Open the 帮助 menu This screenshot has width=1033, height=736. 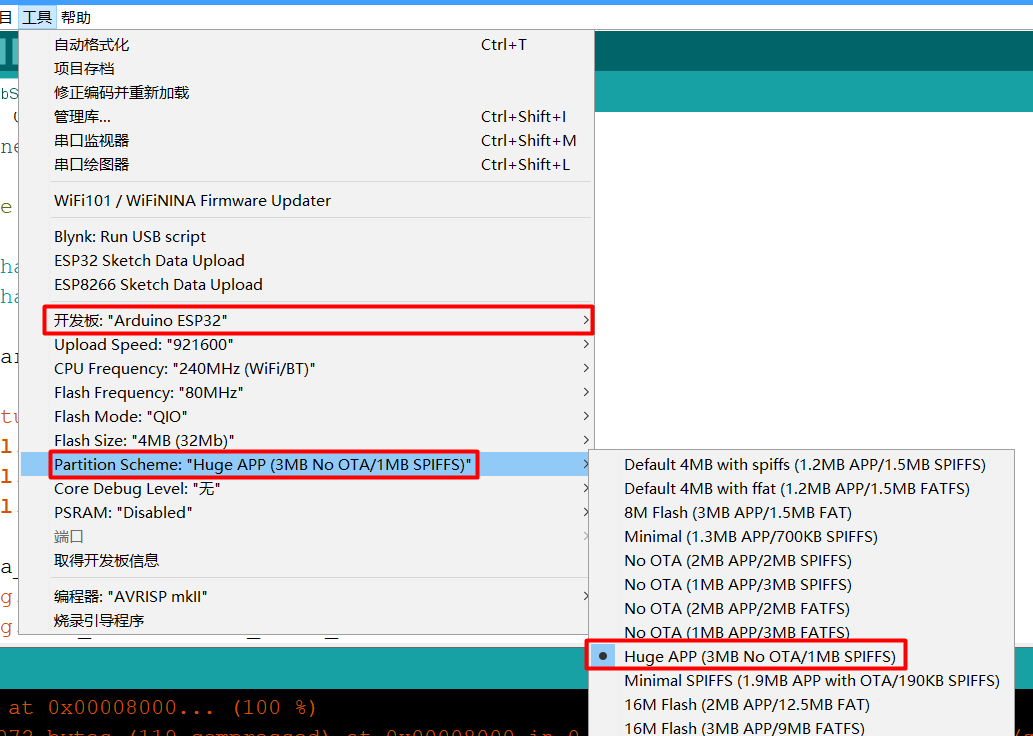tap(76, 17)
